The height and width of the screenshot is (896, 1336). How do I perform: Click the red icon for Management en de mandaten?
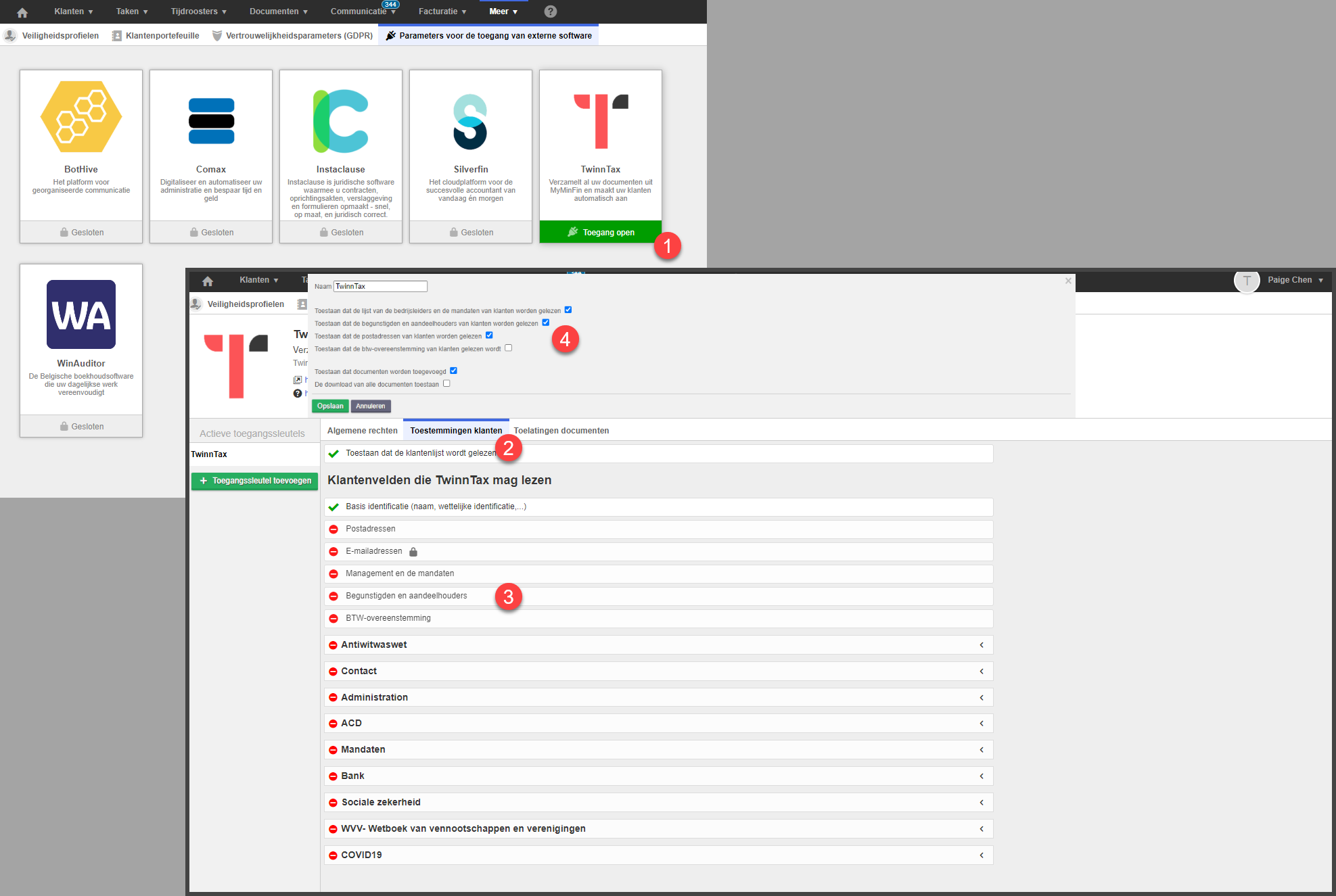(x=333, y=574)
